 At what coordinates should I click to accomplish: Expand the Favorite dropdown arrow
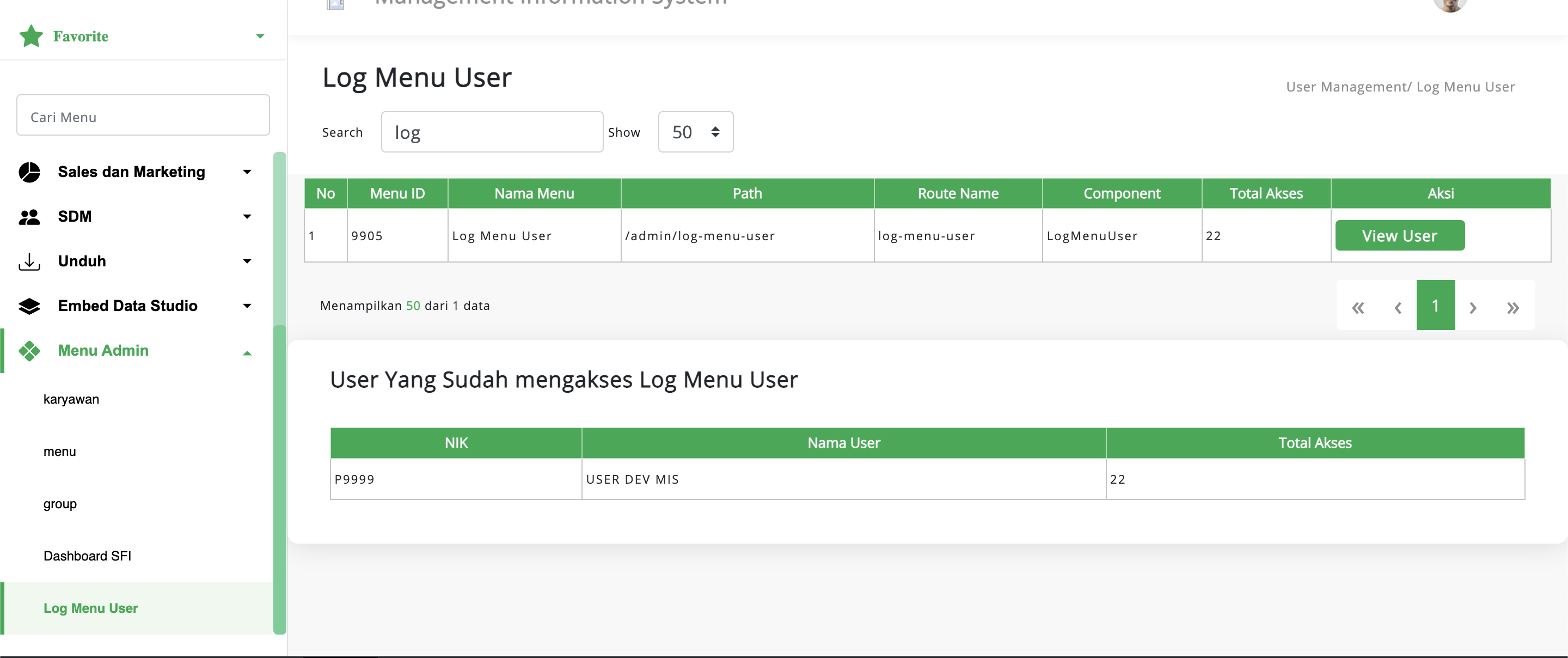click(260, 36)
